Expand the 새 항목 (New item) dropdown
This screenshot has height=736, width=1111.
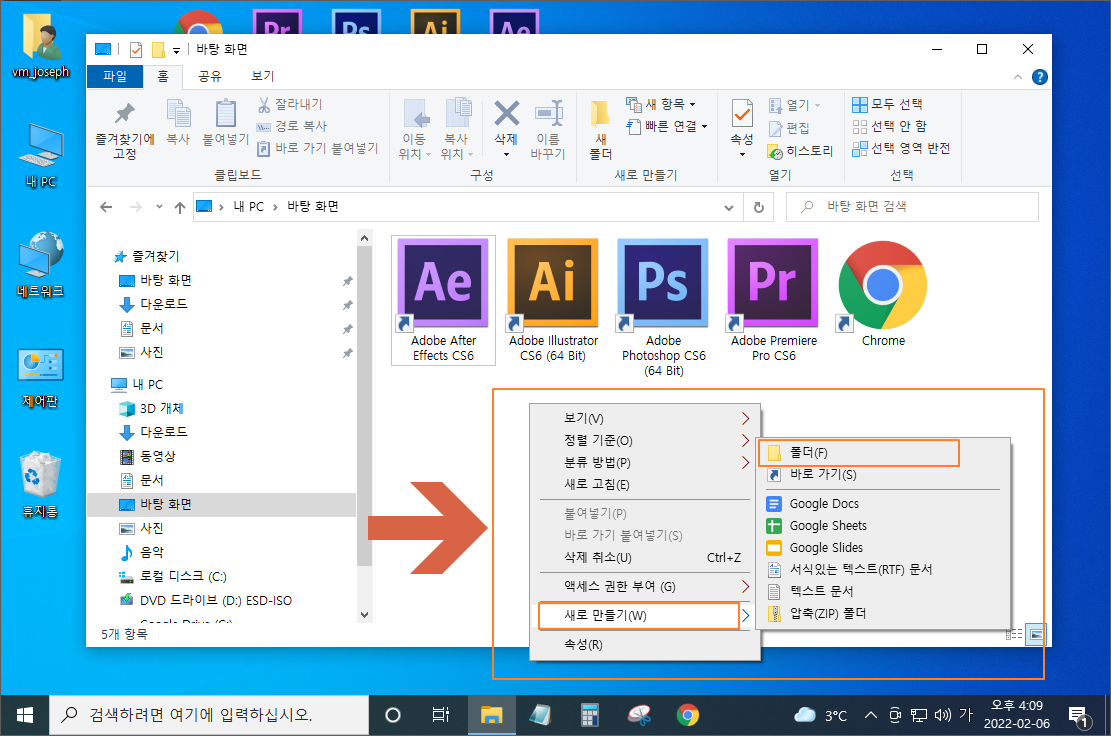click(x=660, y=104)
